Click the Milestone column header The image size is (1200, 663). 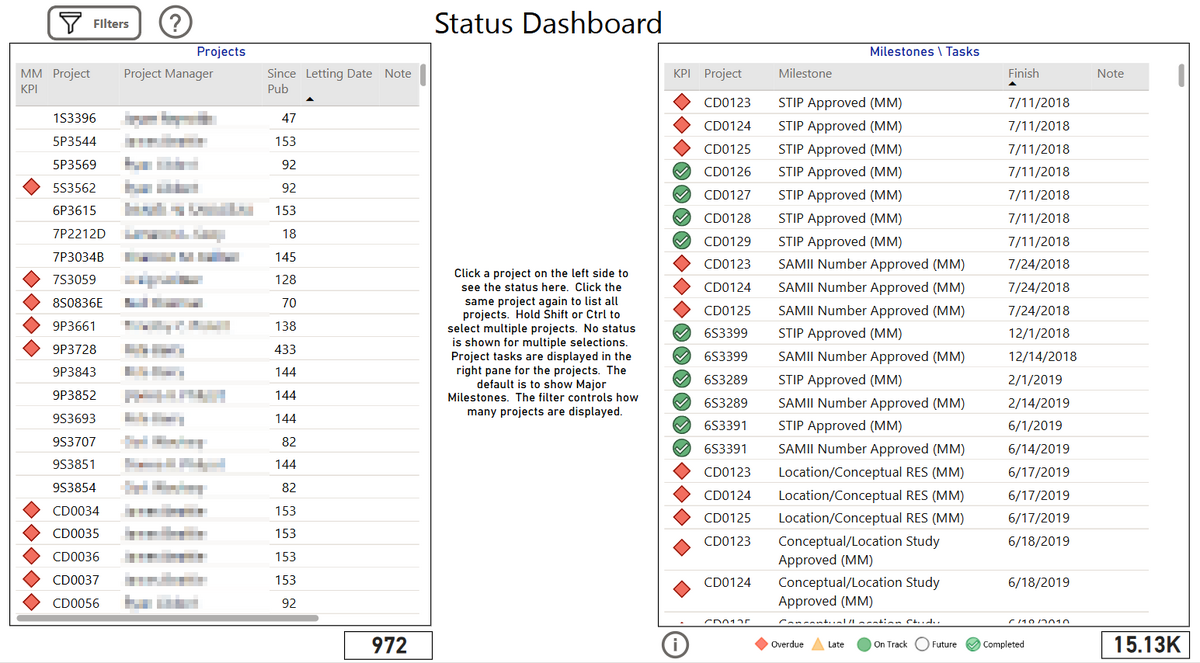click(805, 74)
